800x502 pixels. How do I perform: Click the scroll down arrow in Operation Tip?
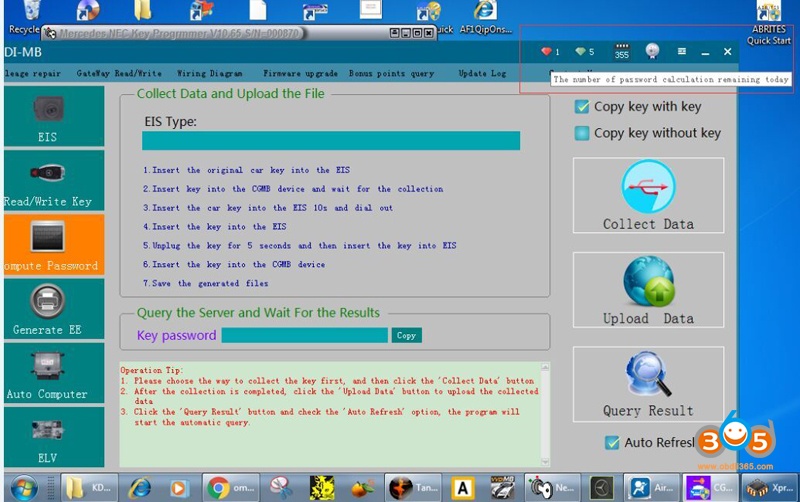pos(545,462)
